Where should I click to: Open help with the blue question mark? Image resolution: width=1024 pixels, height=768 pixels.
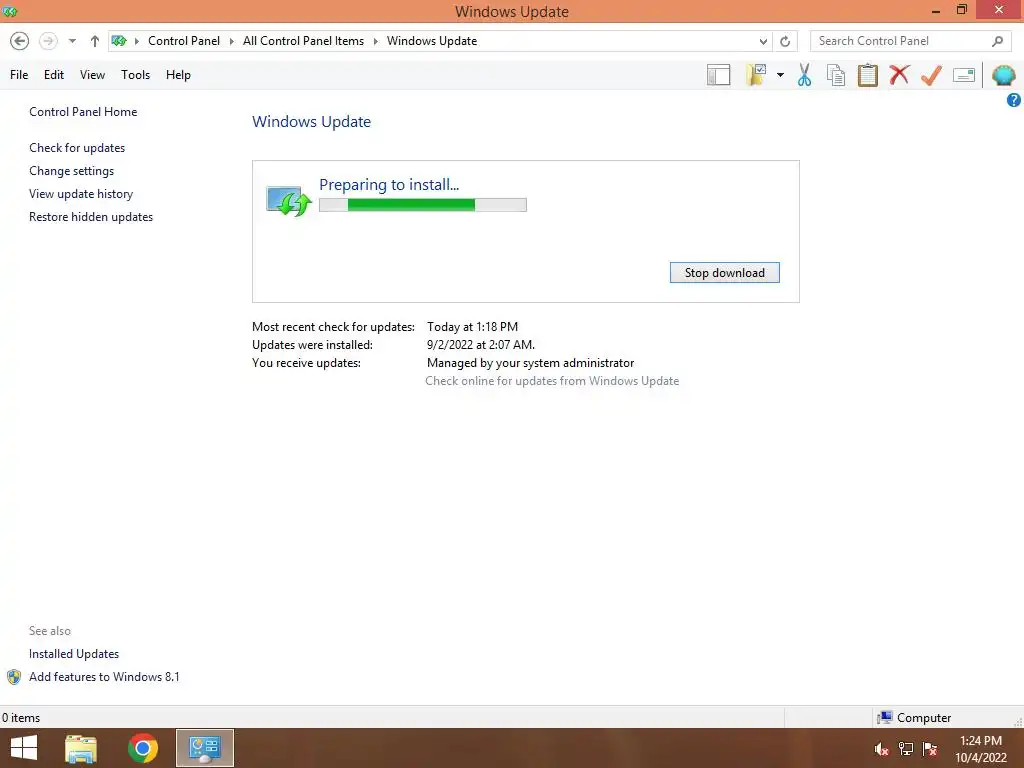pyautogui.click(x=1014, y=100)
